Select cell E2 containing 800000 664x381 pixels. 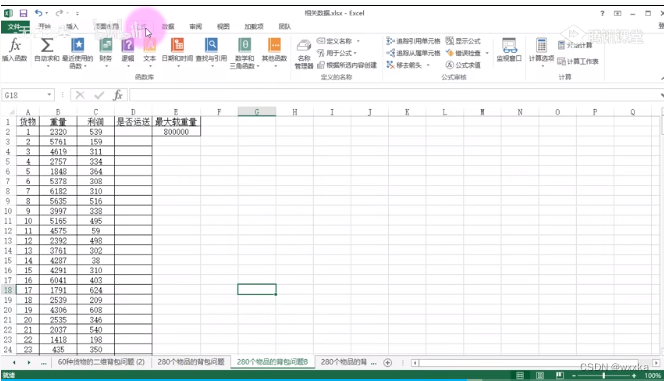point(176,132)
